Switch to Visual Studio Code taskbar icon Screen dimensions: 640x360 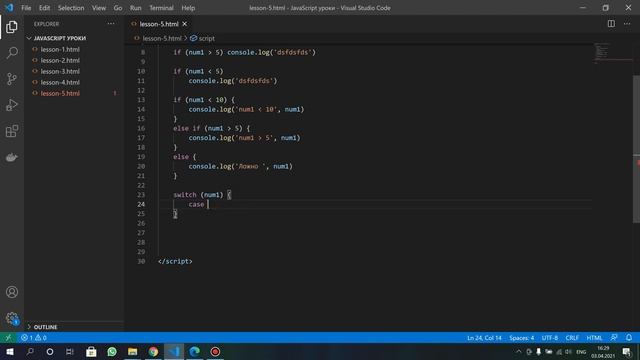point(174,352)
